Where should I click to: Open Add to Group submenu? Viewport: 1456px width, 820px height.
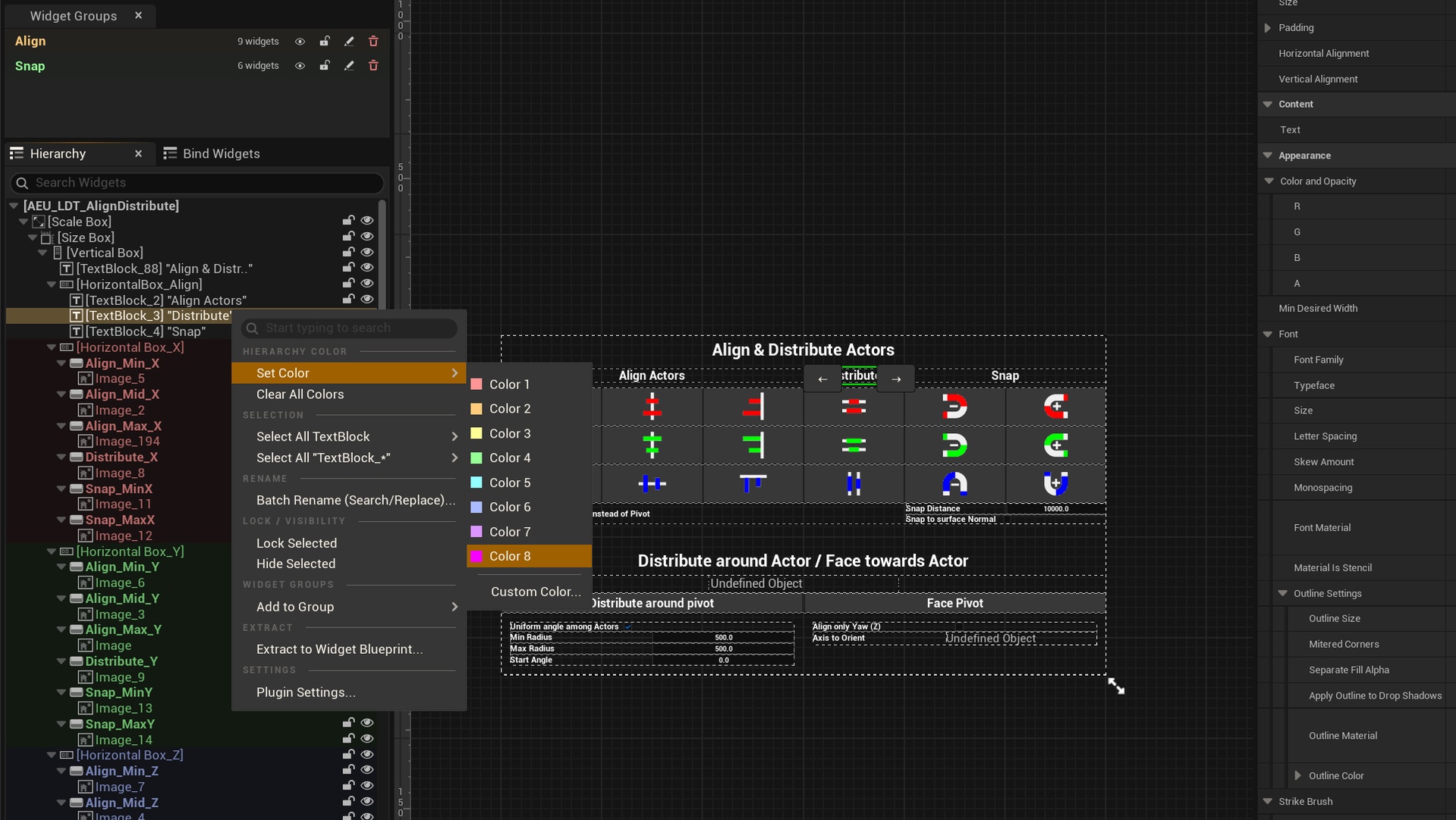(x=349, y=607)
